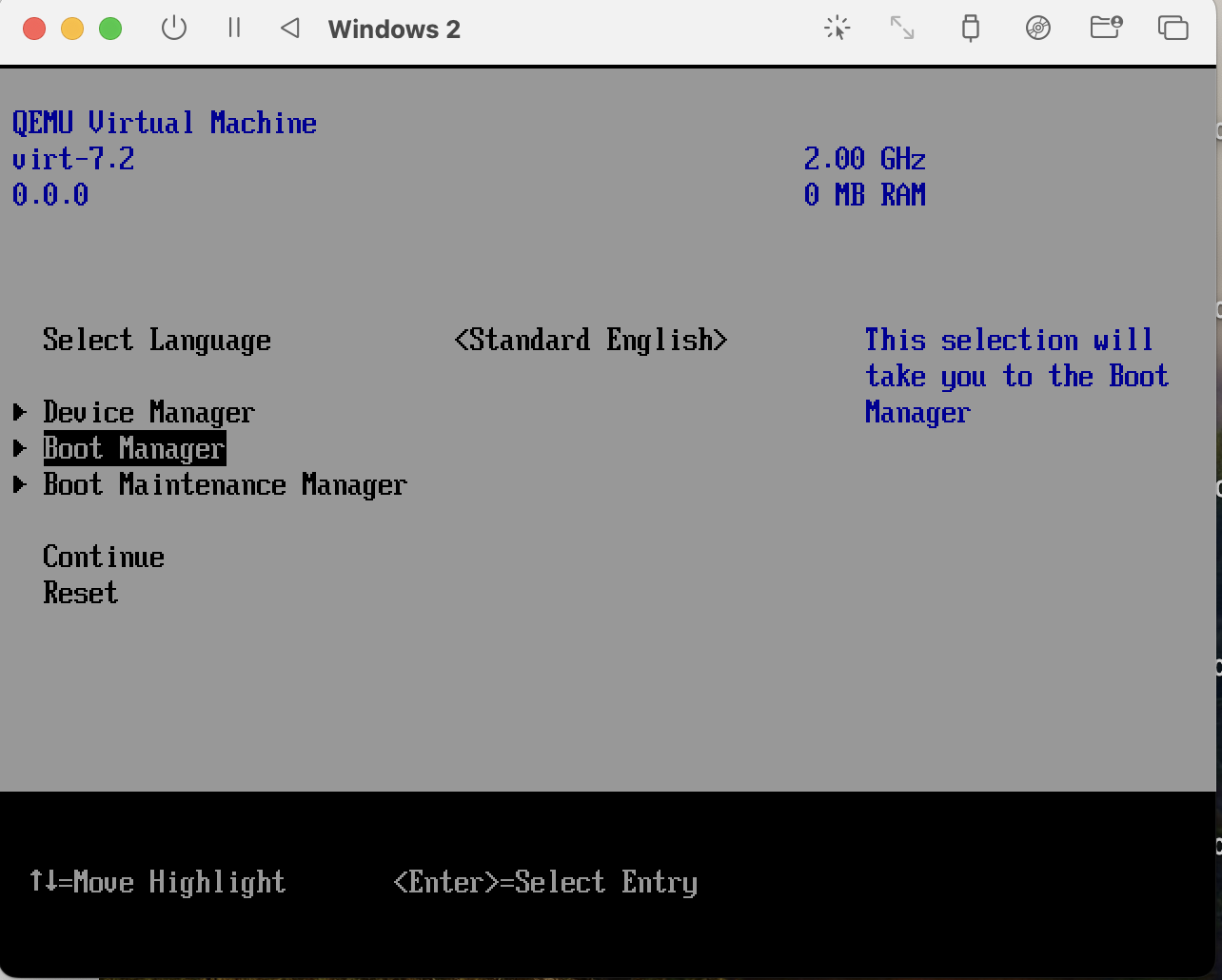Click the green zoom window control
Screen dimensions: 1222x980
[110, 29]
